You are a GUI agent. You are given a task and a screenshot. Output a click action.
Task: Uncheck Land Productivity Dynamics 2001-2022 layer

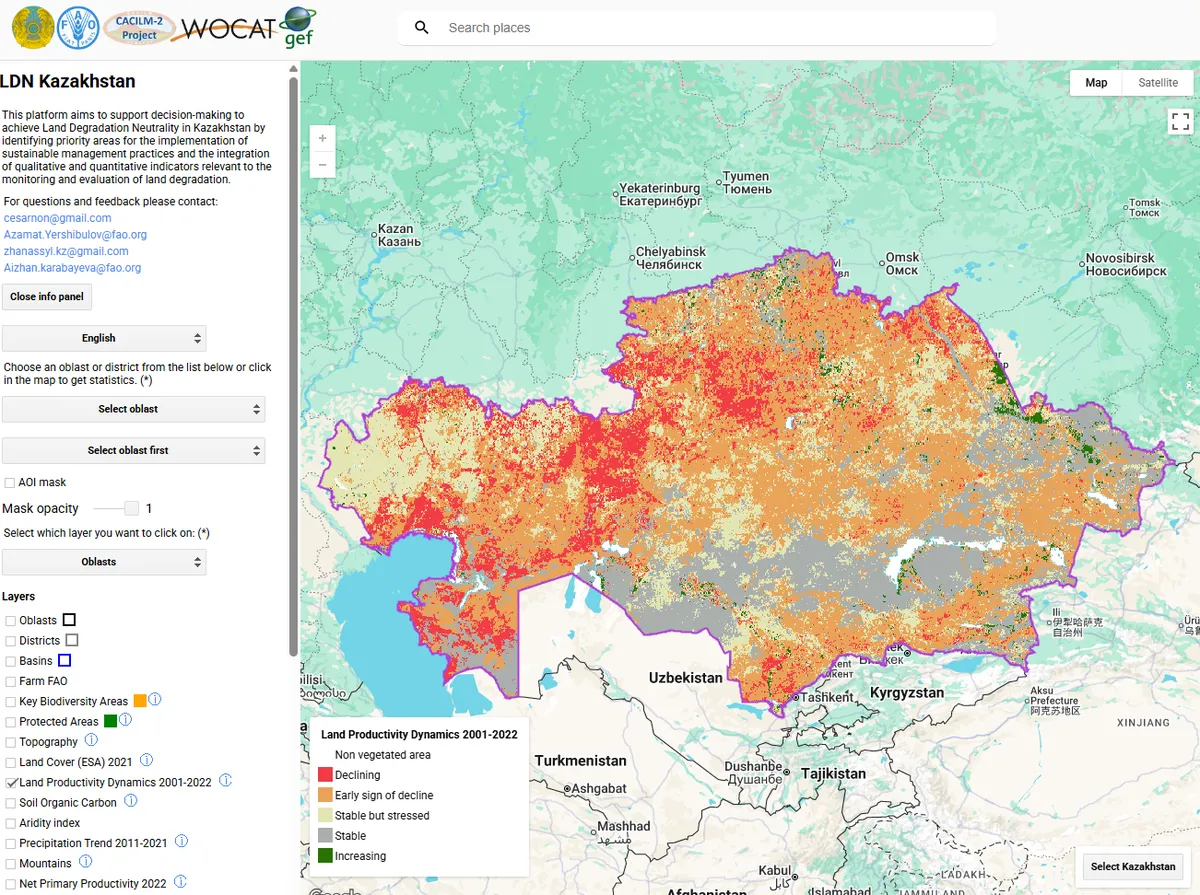[x=11, y=783]
